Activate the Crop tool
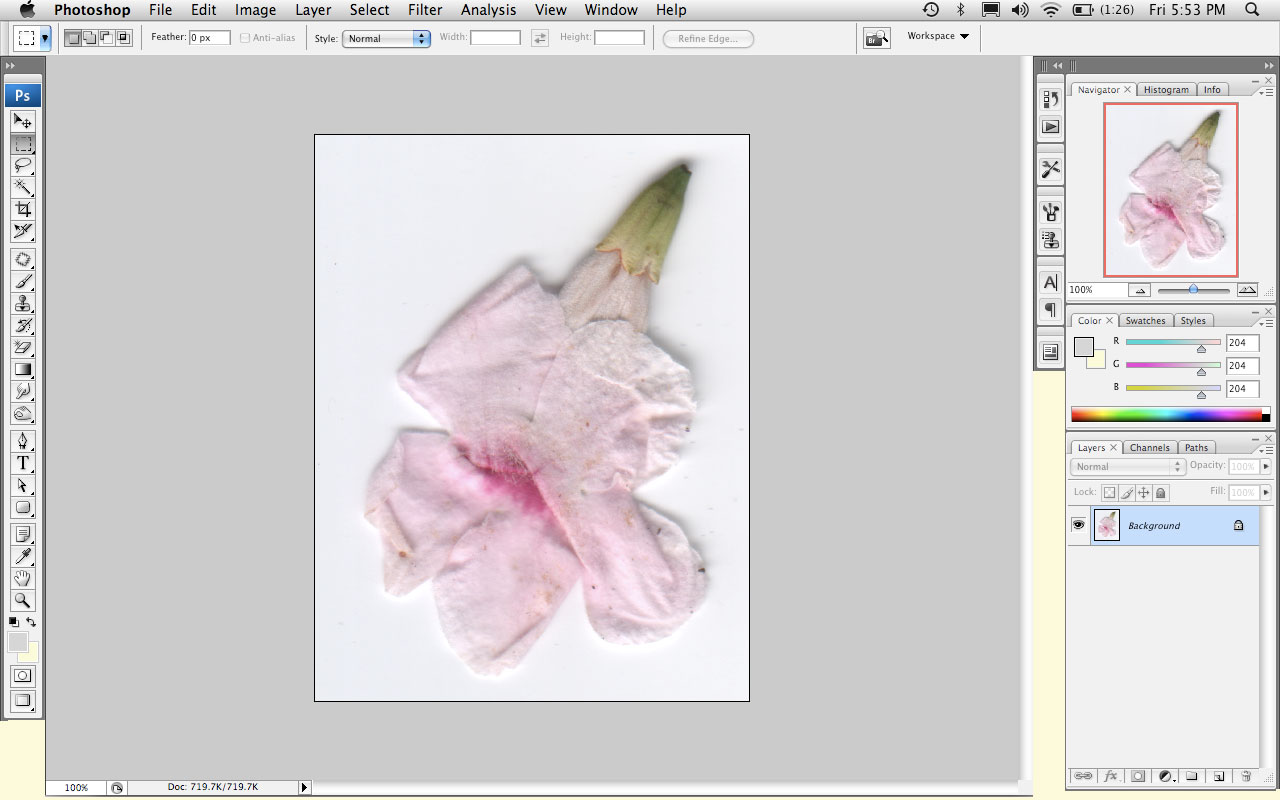The image size is (1280, 800). click(23, 209)
